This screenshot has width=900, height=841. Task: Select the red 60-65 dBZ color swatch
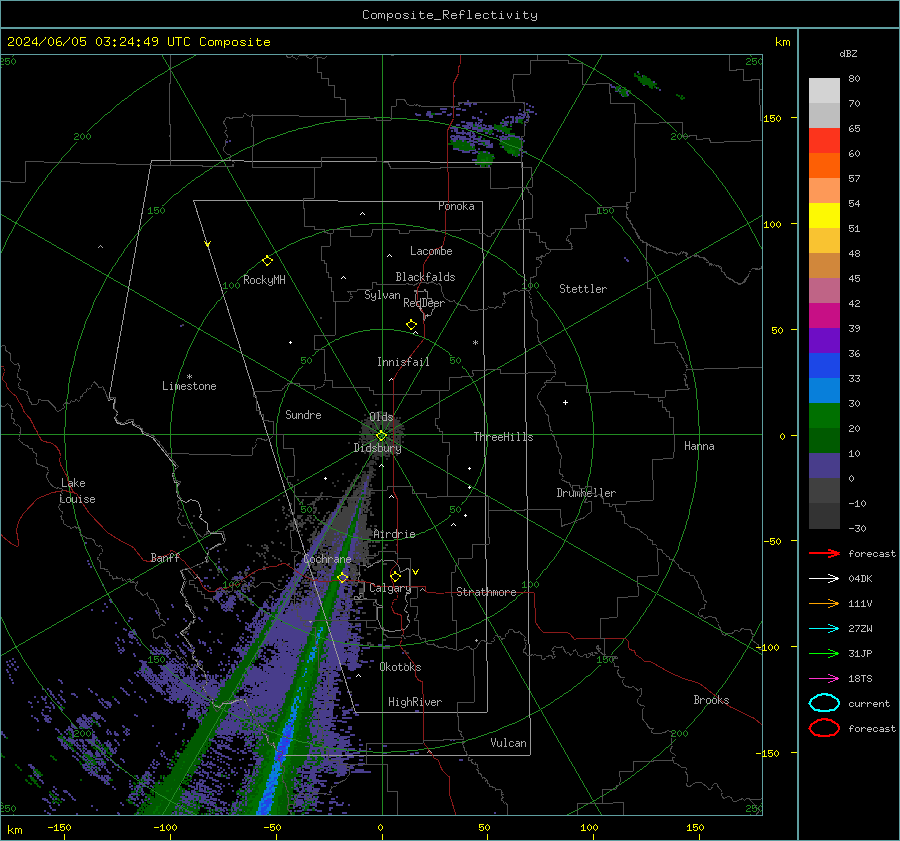click(824, 141)
